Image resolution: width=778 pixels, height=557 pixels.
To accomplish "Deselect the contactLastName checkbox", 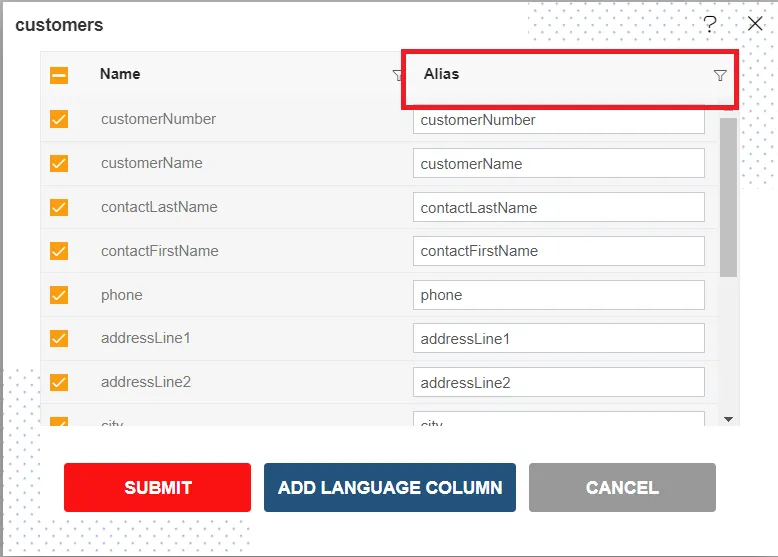I will [x=59, y=207].
